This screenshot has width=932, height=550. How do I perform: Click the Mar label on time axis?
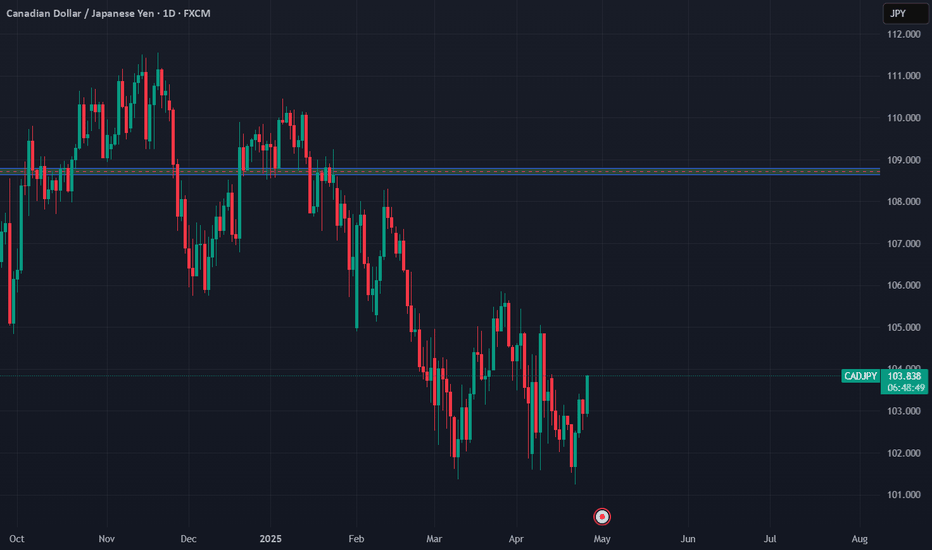click(434, 539)
